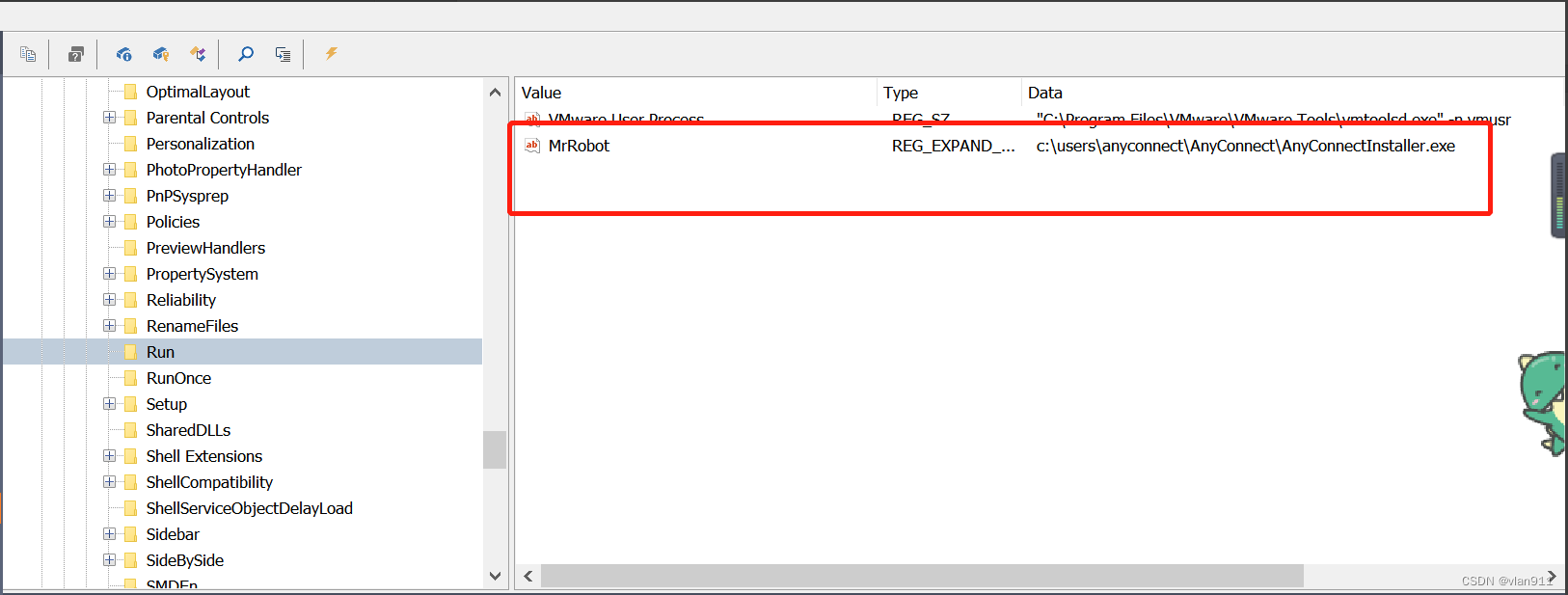This screenshot has height=595, width=1568.
Task: Click the copy documents toolbar icon
Action: (28, 54)
